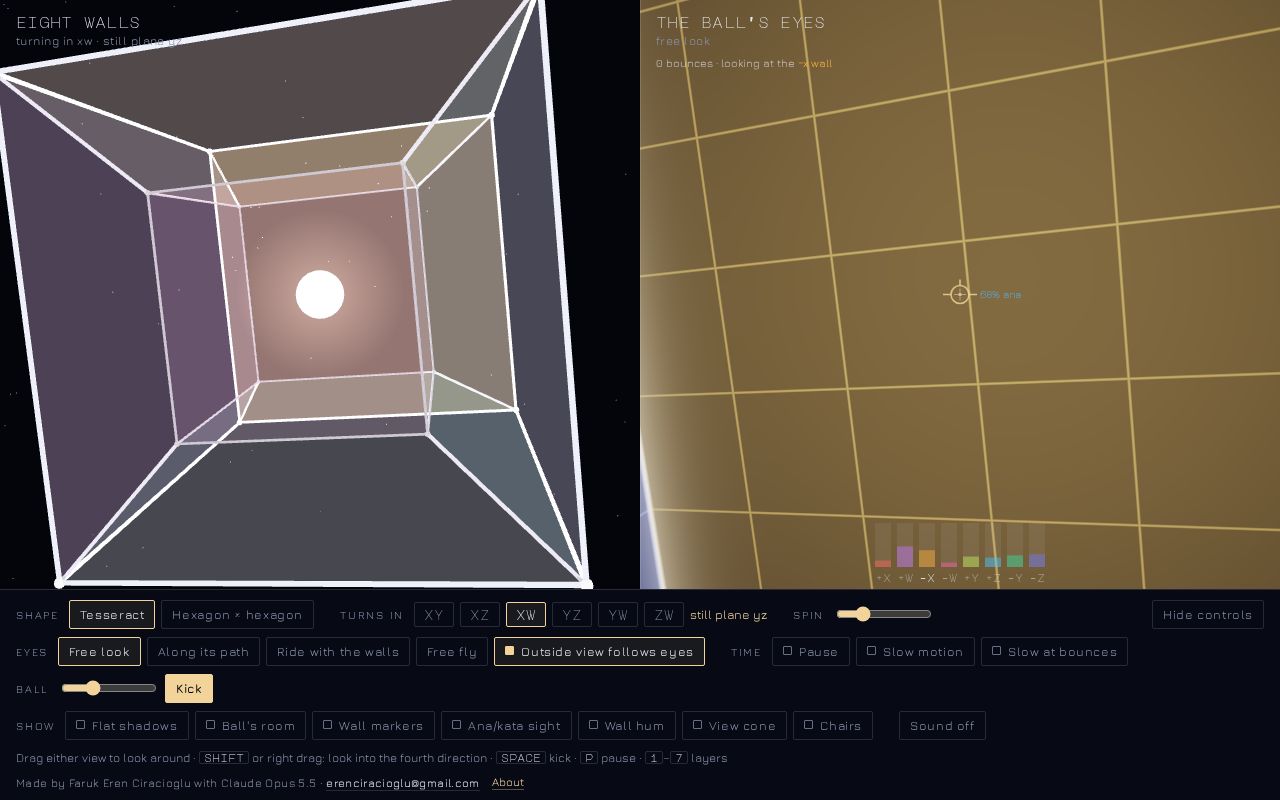Image resolution: width=1280 pixels, height=800 pixels.
Task: Click the '0 bounces' status text
Action: point(685,63)
